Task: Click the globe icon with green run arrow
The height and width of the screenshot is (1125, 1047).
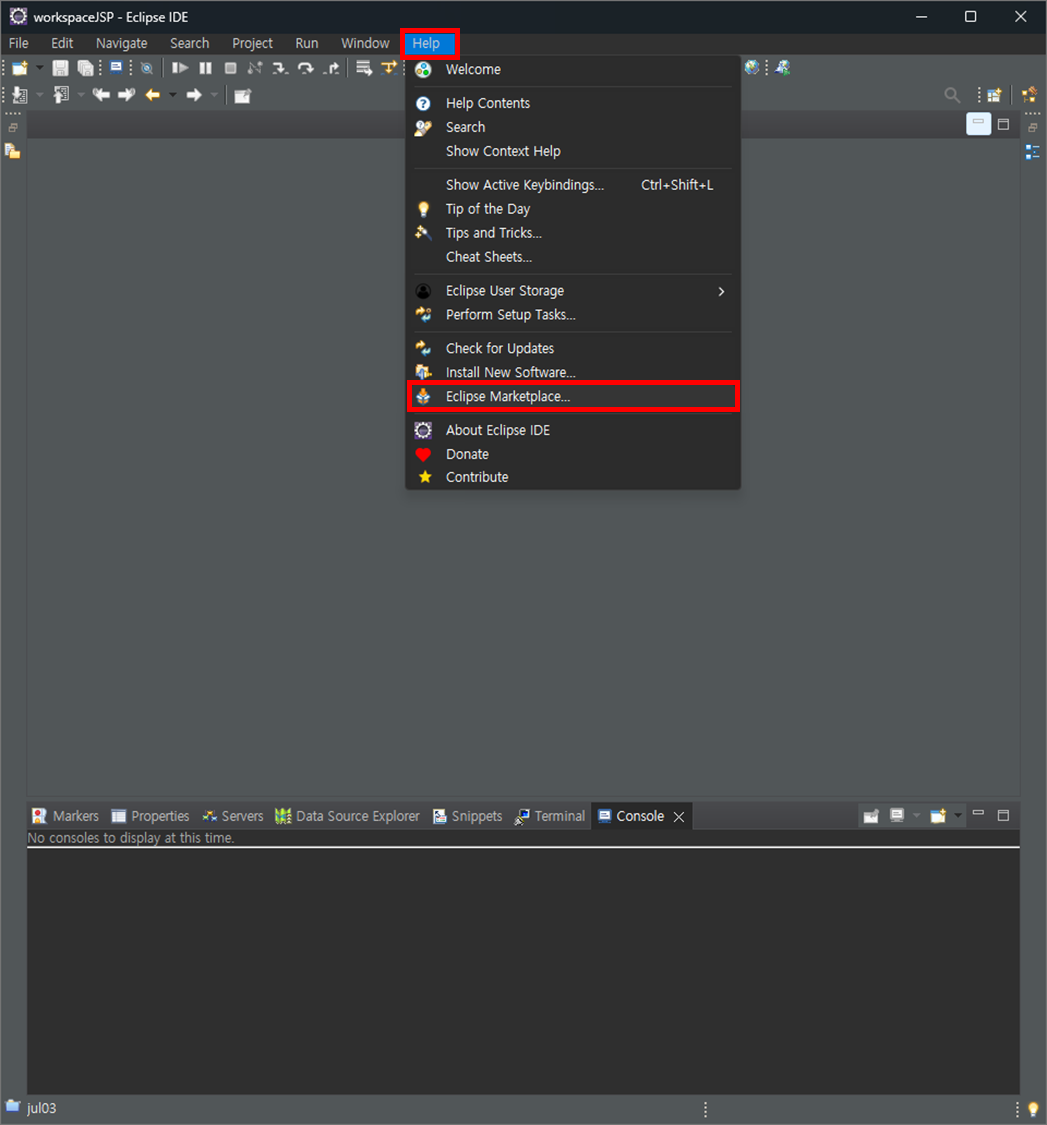Action: point(782,67)
